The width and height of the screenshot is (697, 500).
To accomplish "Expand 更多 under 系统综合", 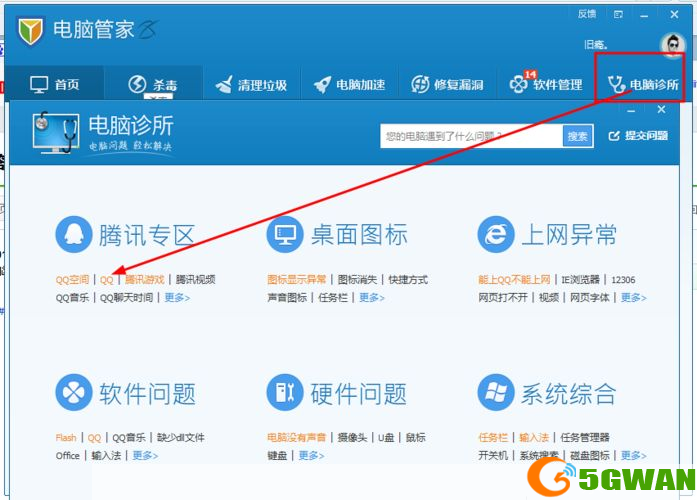I will (x=633, y=456).
